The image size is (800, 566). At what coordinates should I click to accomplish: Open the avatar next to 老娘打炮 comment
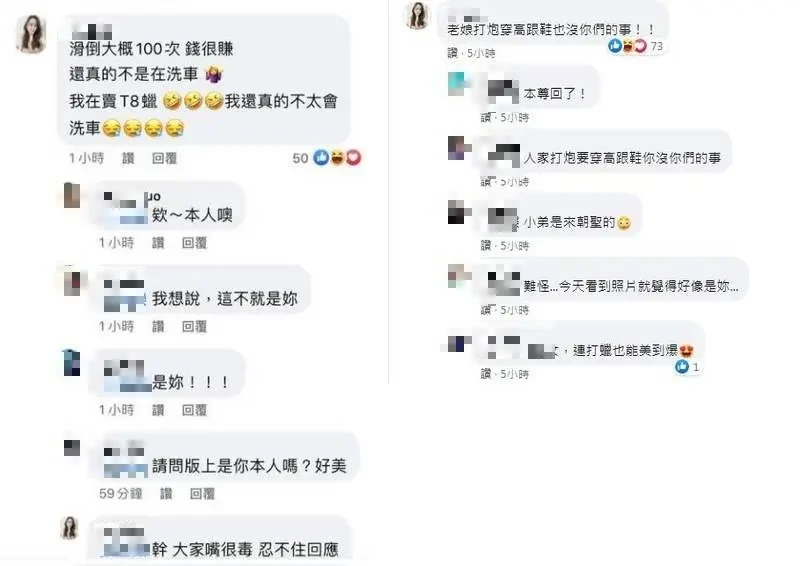coord(417,15)
